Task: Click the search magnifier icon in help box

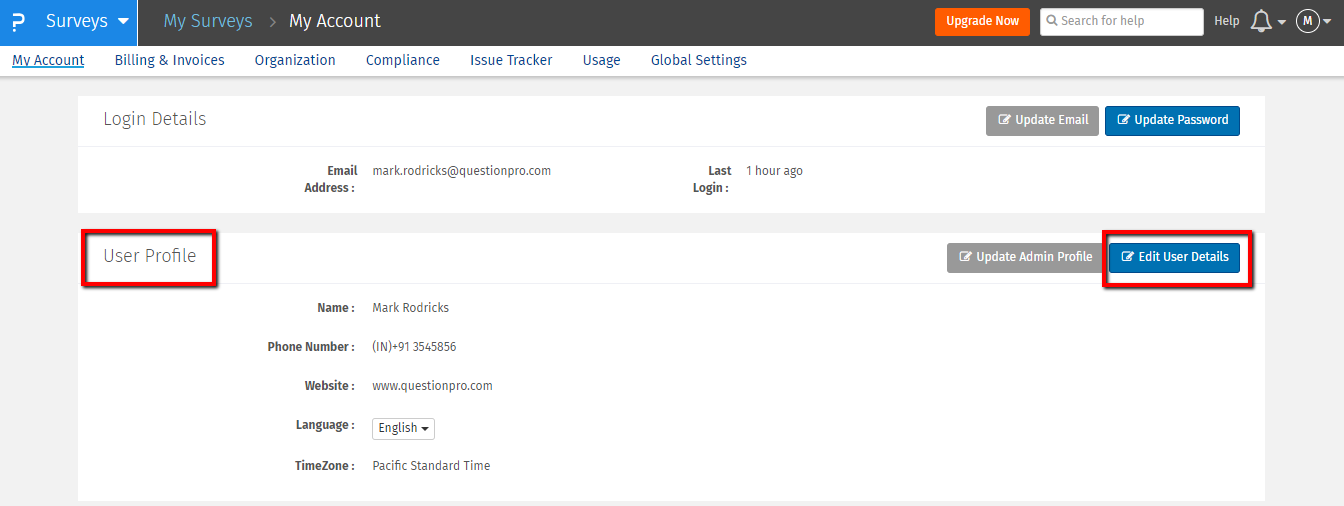Action: (1053, 21)
